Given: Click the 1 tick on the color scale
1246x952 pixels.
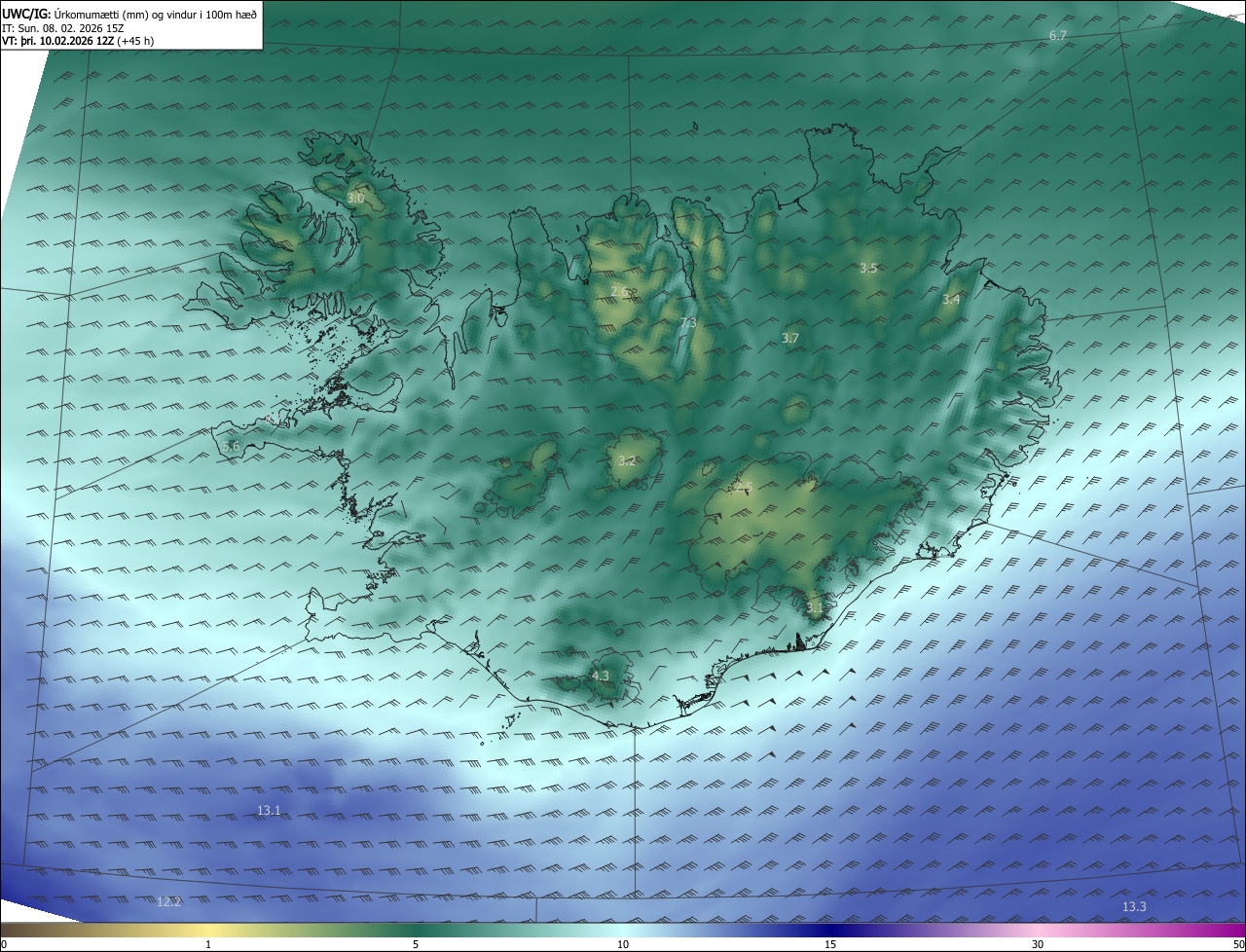Looking at the screenshot, I should [x=208, y=944].
